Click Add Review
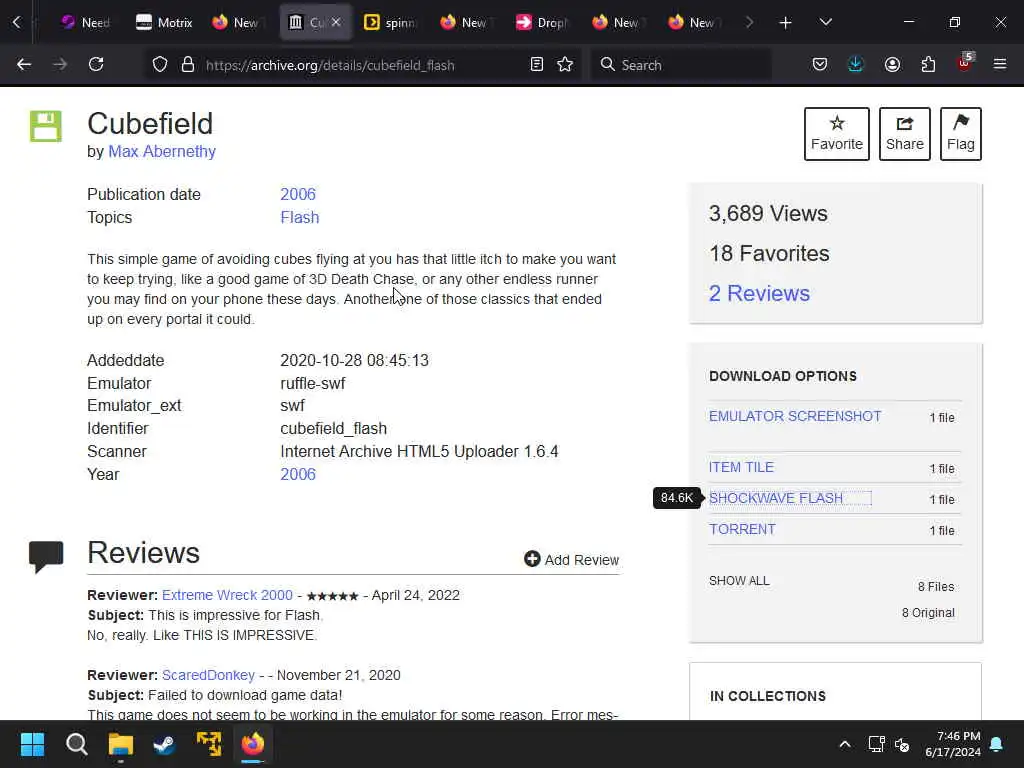This screenshot has height=768, width=1024. pos(571,560)
